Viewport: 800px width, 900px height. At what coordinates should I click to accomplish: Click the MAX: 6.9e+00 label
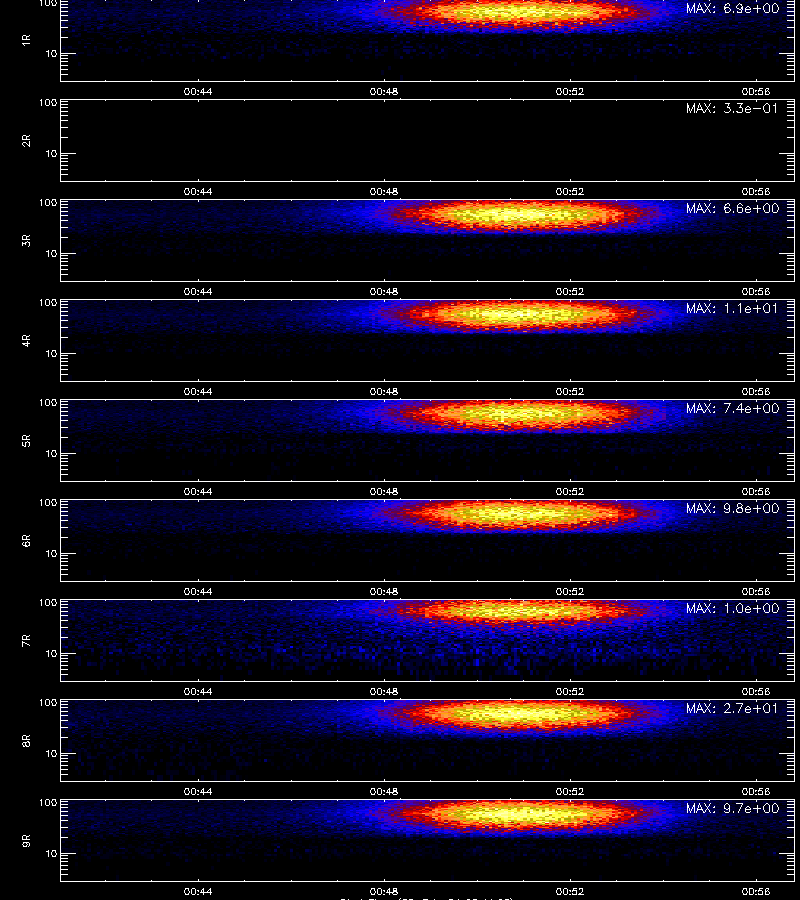[732, 9]
